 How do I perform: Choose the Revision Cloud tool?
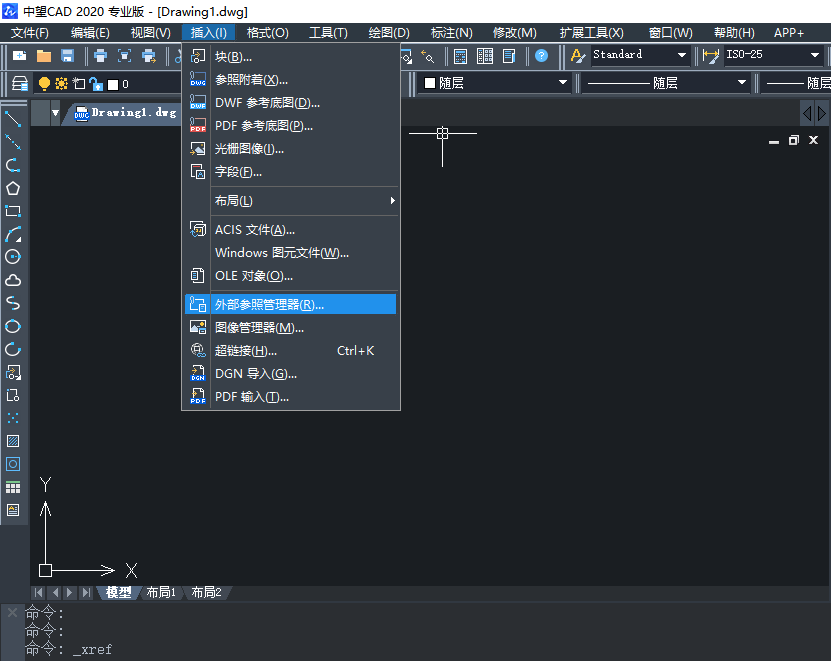pos(13,280)
